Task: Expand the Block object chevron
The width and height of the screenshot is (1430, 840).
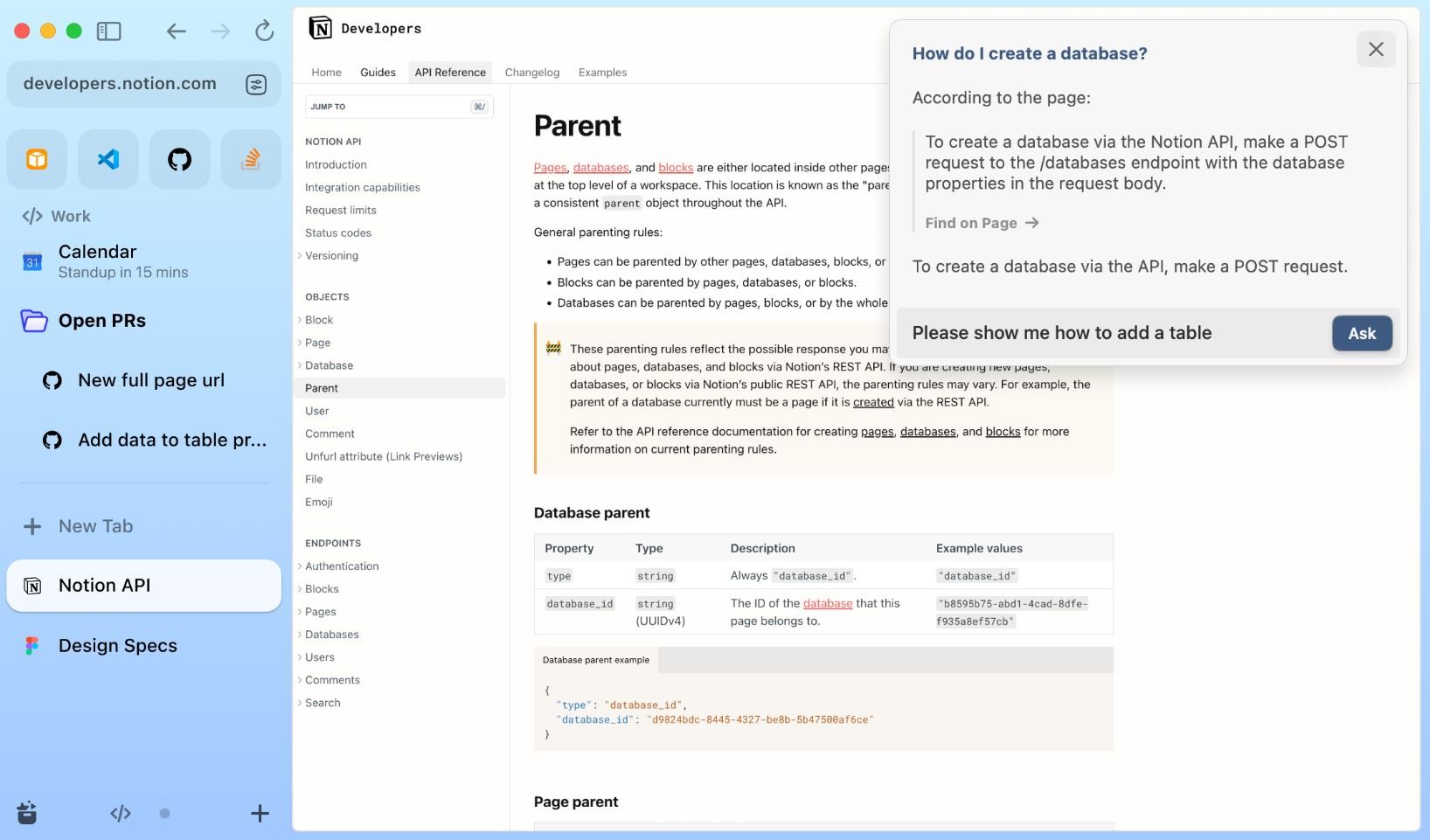Action: tap(300, 320)
